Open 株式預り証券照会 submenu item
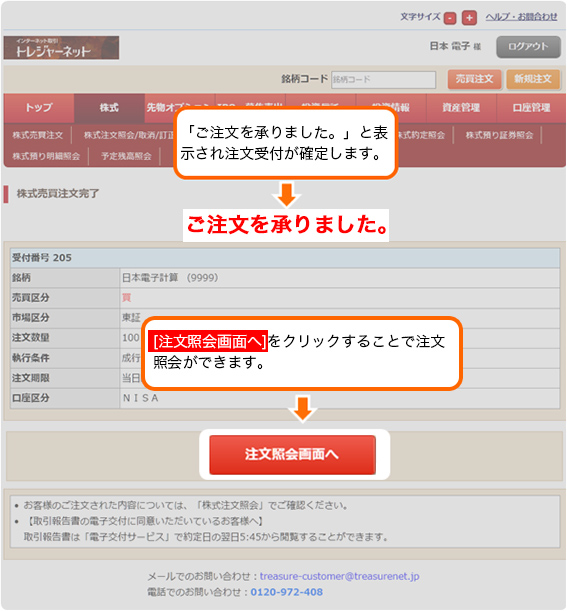 [499, 135]
